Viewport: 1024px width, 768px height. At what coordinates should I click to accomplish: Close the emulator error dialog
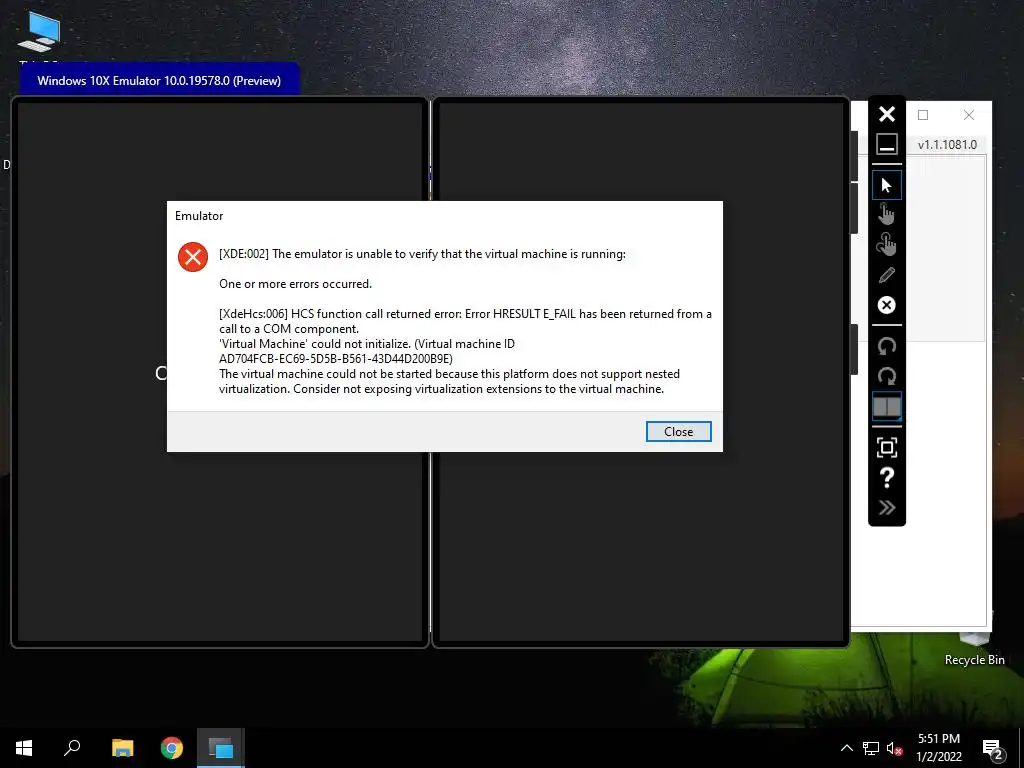tap(678, 432)
